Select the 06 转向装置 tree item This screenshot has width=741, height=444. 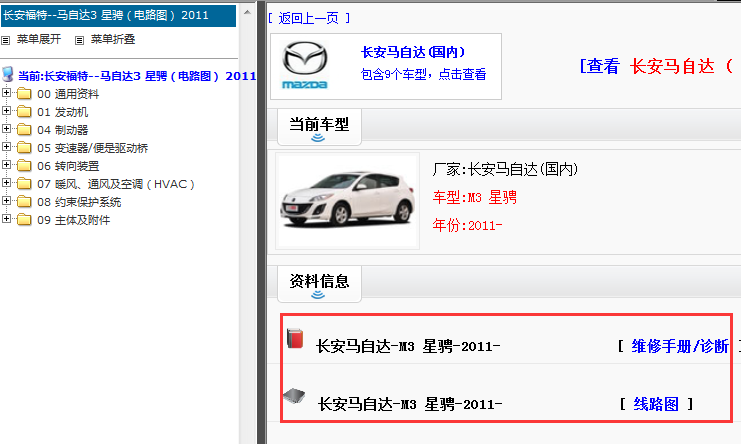[x=68, y=166]
